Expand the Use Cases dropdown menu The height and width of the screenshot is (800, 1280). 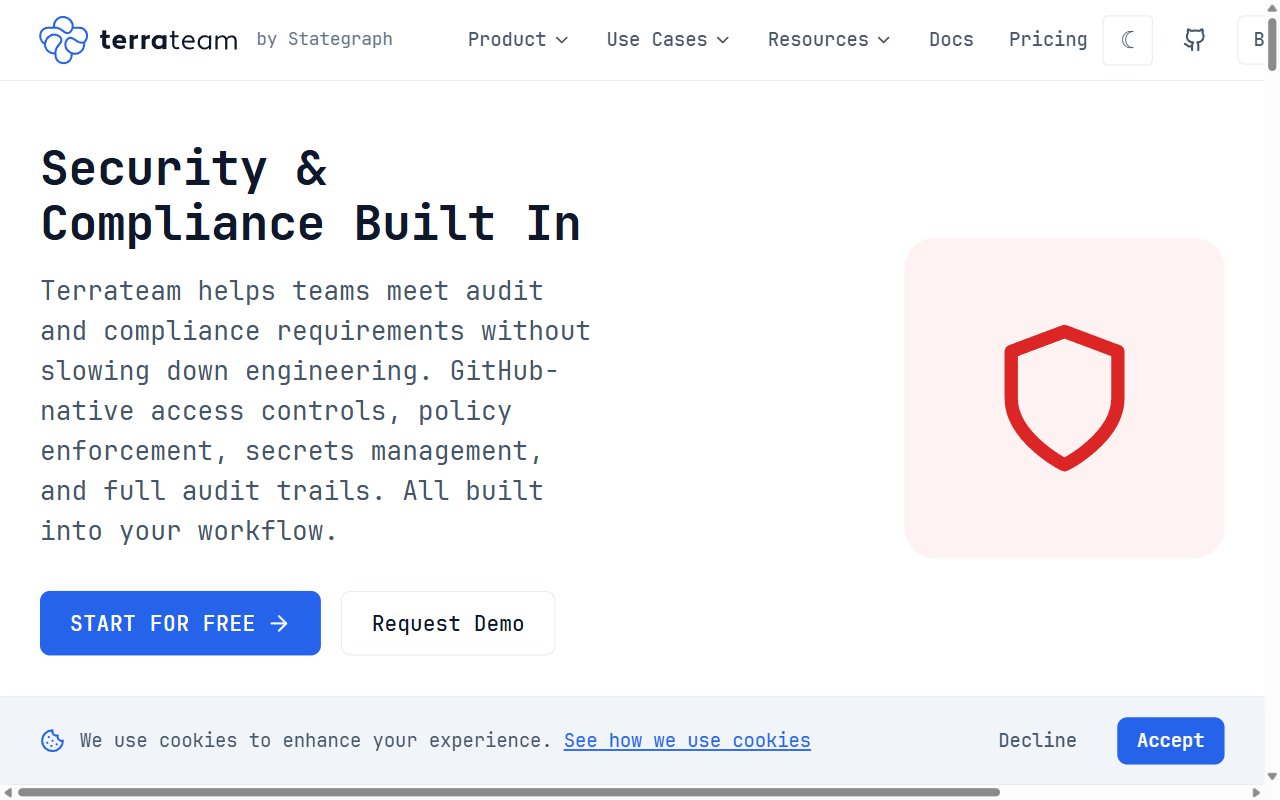(668, 40)
